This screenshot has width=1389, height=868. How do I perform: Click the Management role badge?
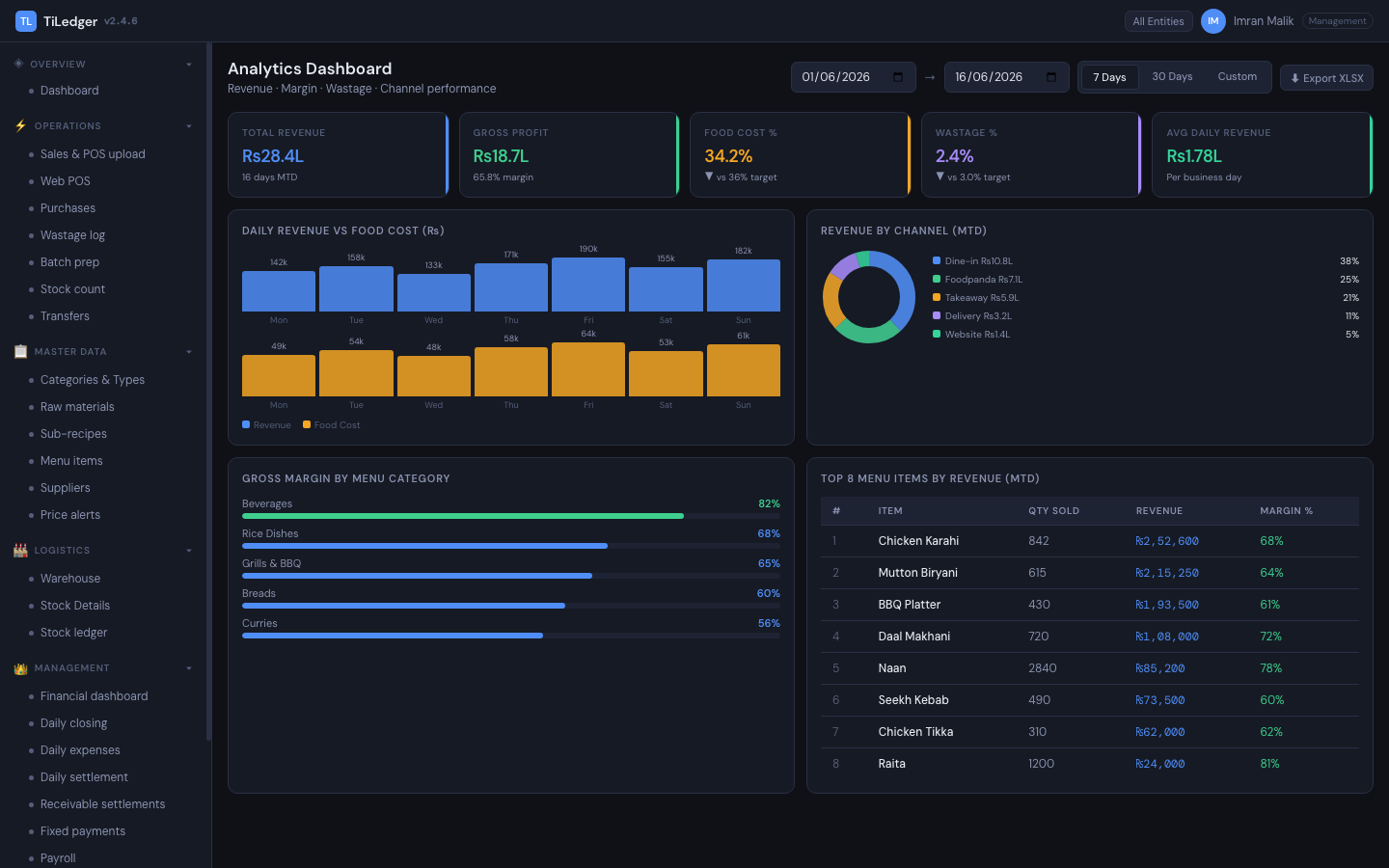pos(1337,21)
